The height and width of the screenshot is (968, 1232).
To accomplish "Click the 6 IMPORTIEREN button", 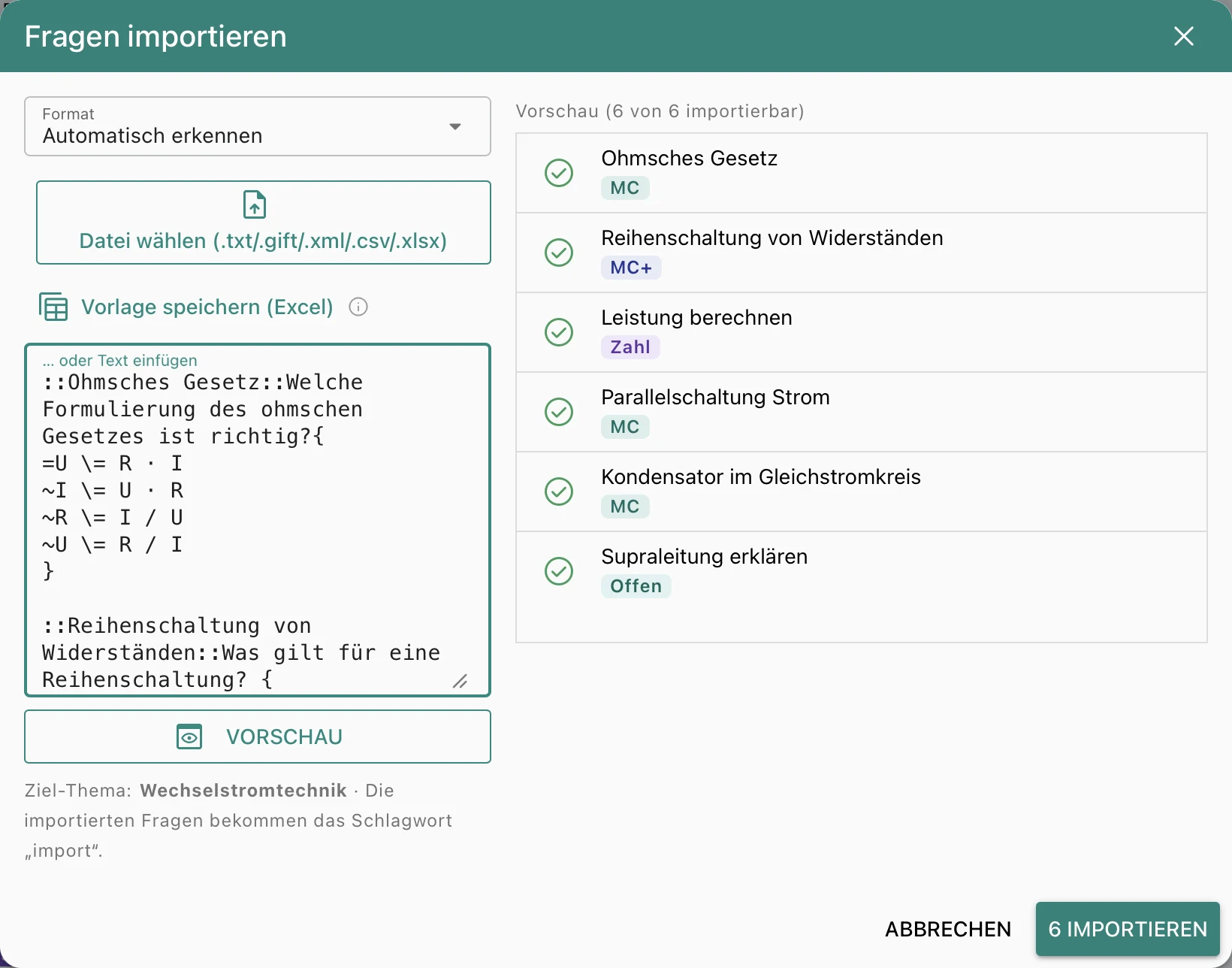I will (x=1128, y=929).
